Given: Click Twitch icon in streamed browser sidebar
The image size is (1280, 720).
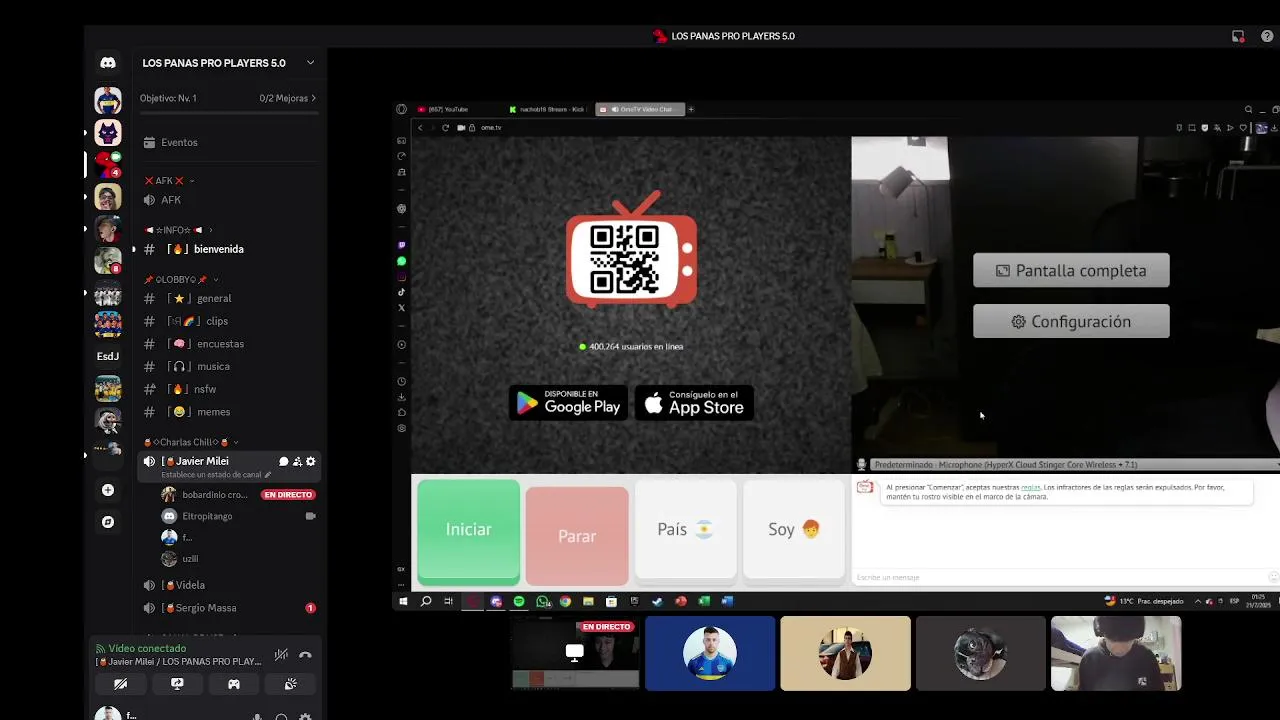Looking at the screenshot, I should tap(402, 245).
